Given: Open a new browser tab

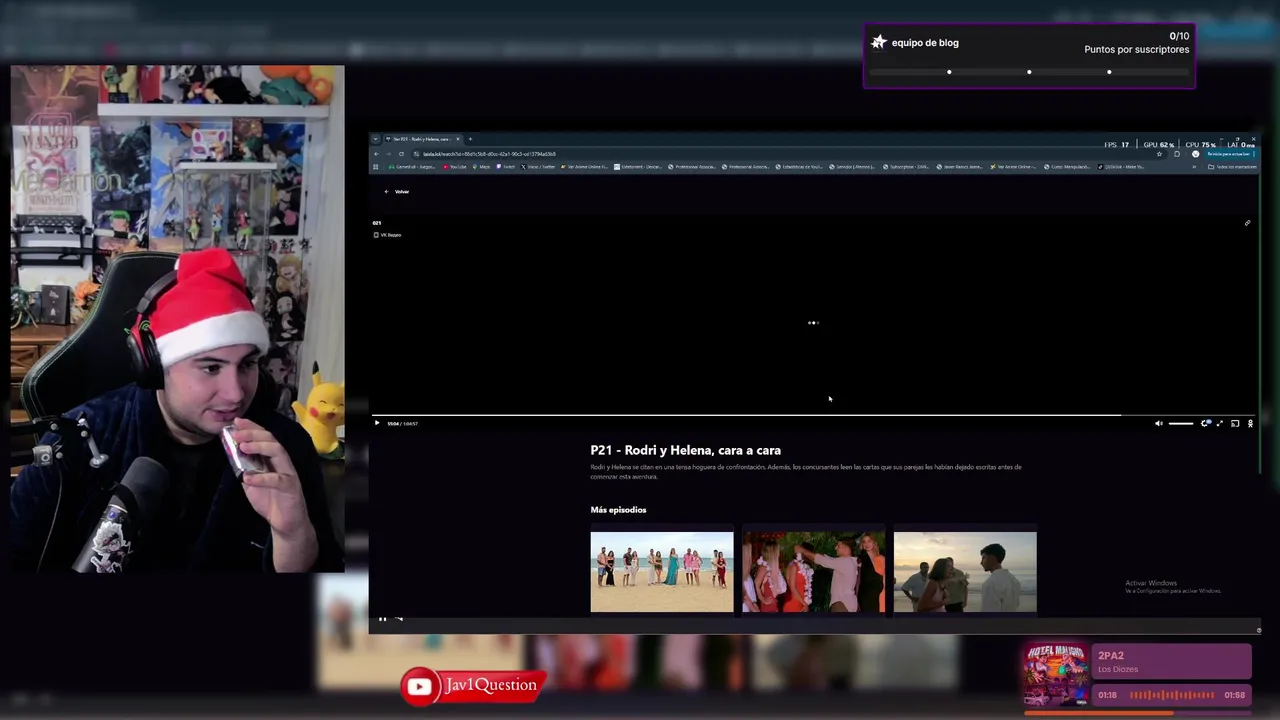Looking at the screenshot, I should click(x=470, y=139).
